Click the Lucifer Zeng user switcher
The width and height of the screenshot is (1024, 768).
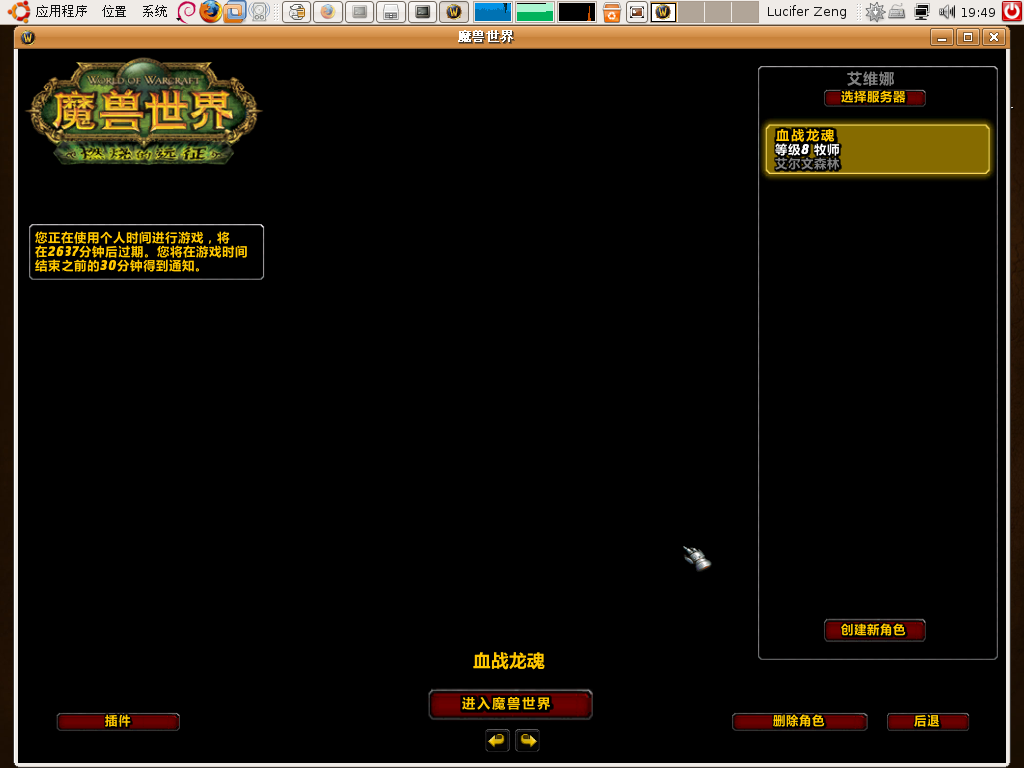807,12
